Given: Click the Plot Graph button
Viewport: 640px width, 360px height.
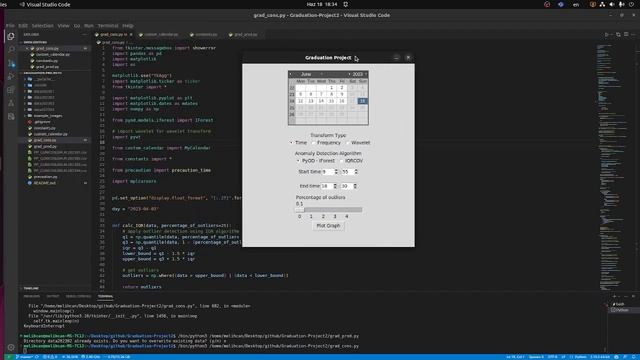Looking at the screenshot, I should coord(328,226).
